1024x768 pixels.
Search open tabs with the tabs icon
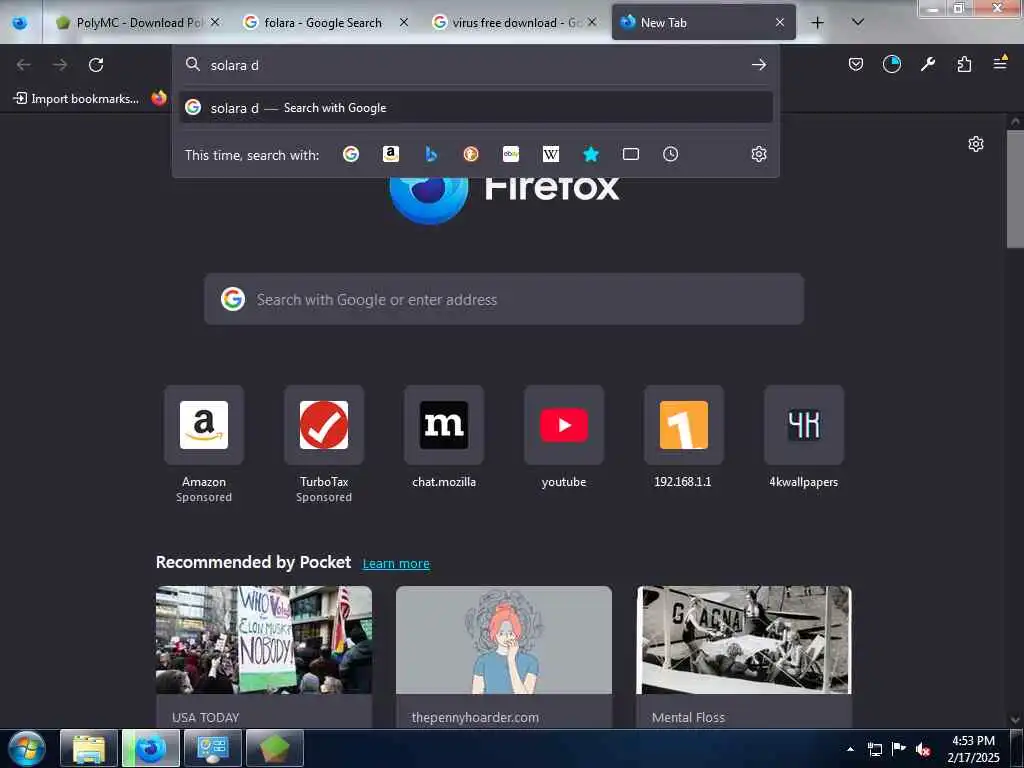tap(631, 154)
